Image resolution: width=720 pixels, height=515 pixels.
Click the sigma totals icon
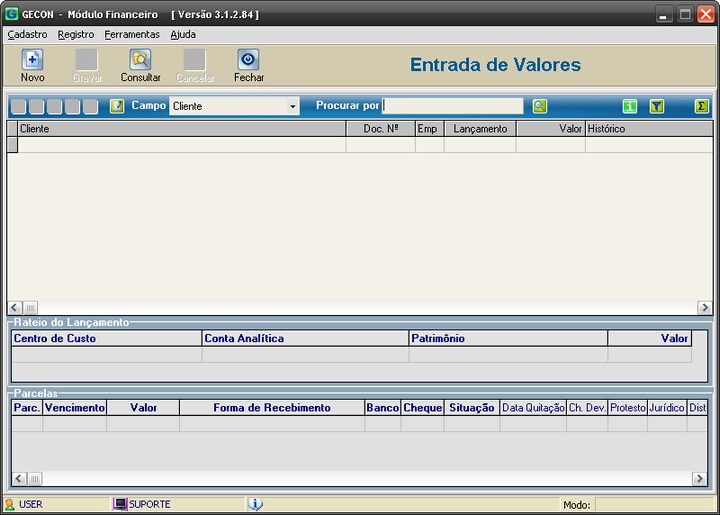(701, 106)
